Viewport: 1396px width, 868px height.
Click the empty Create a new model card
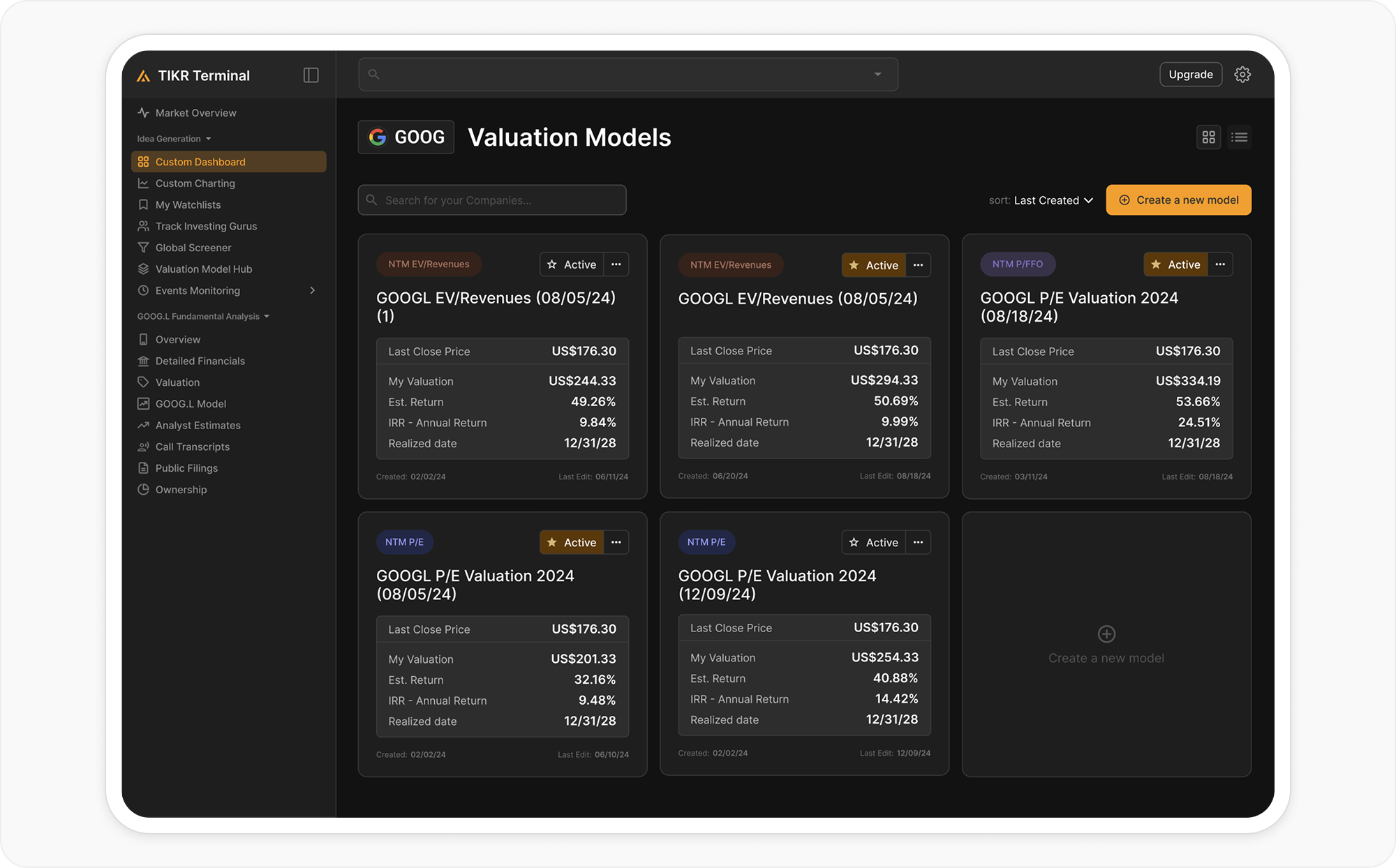tap(1106, 645)
